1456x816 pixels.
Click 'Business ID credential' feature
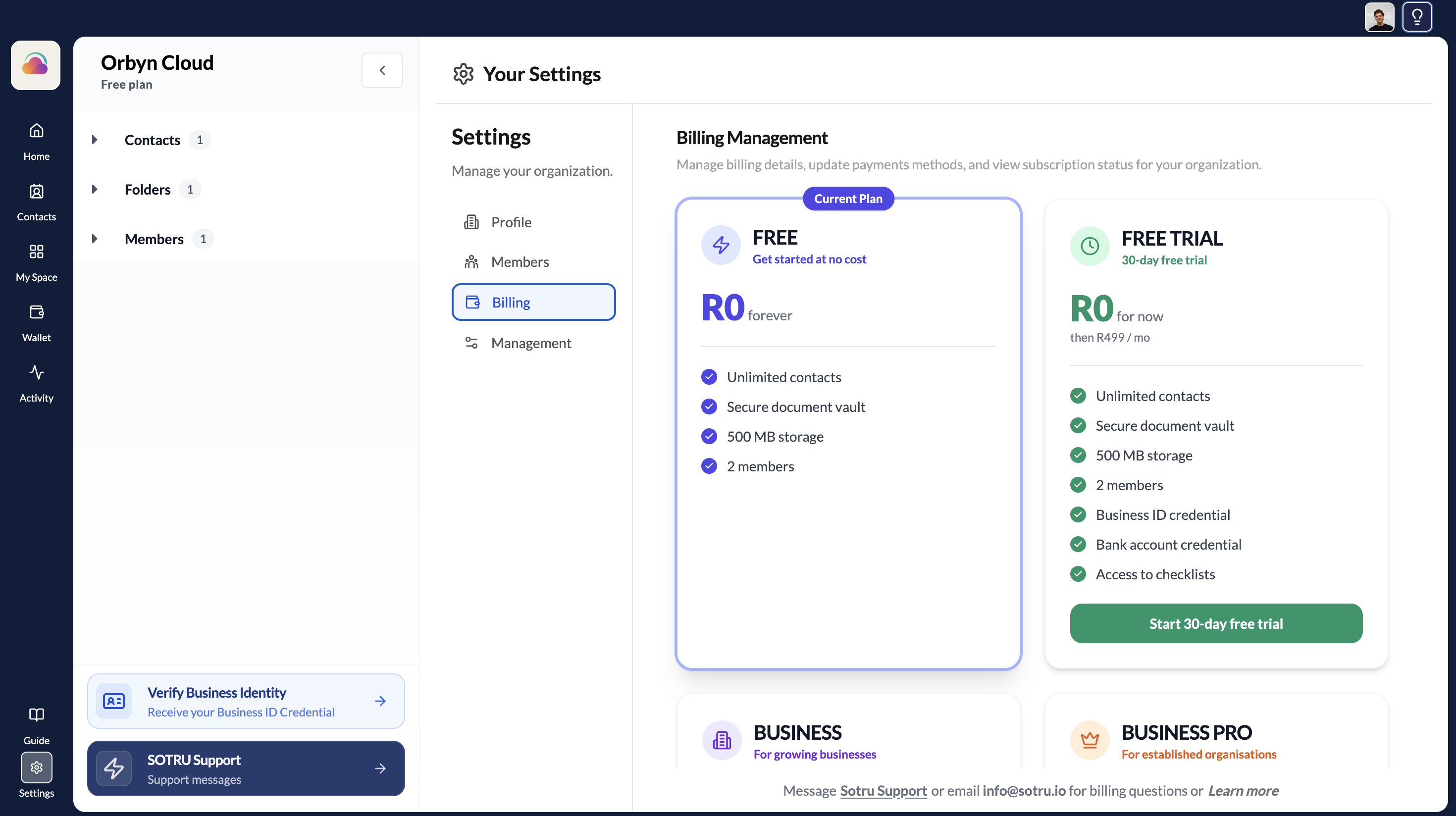pyautogui.click(x=1162, y=515)
